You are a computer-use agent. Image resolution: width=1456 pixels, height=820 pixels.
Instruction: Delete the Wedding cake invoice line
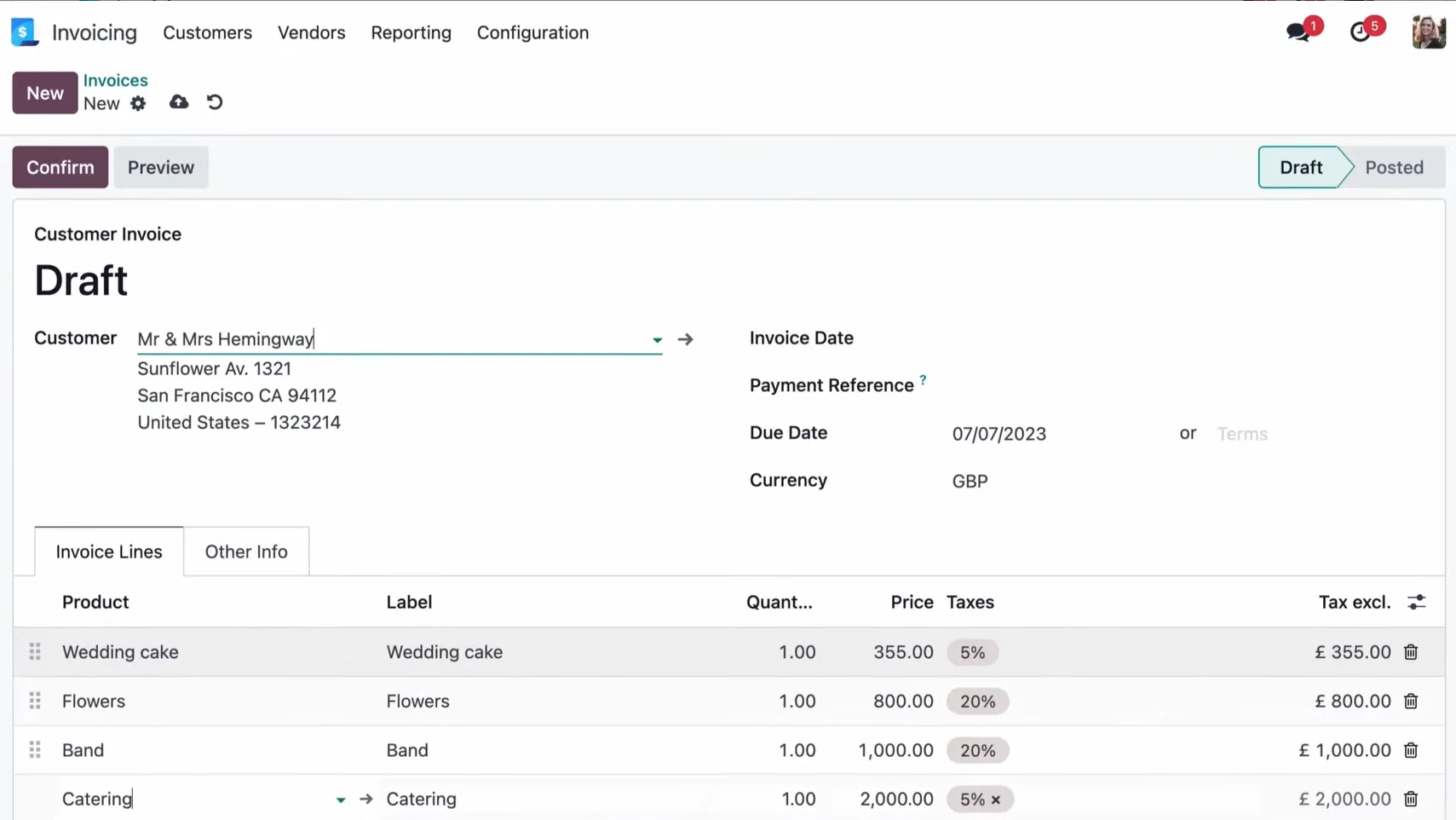tap(1411, 652)
